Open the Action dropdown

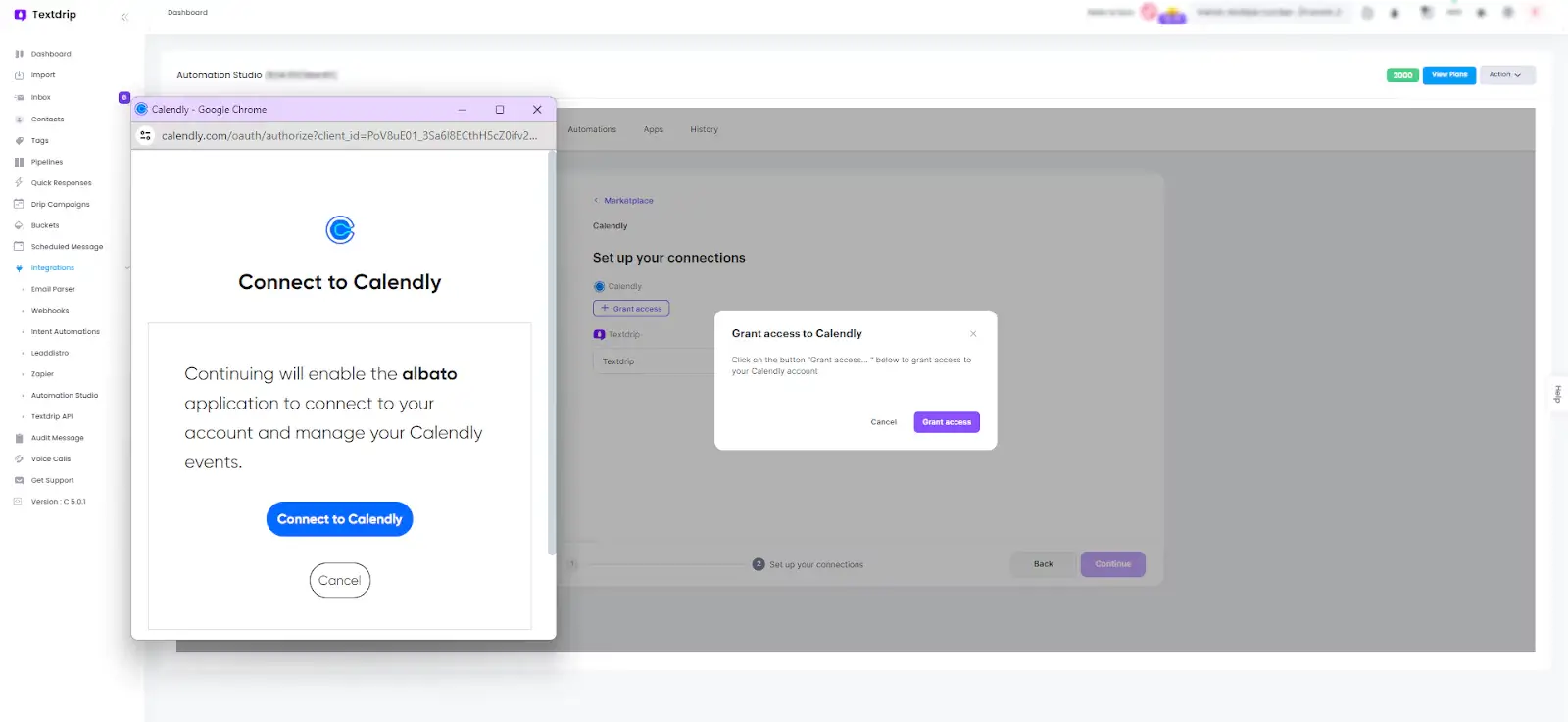[x=1506, y=75]
